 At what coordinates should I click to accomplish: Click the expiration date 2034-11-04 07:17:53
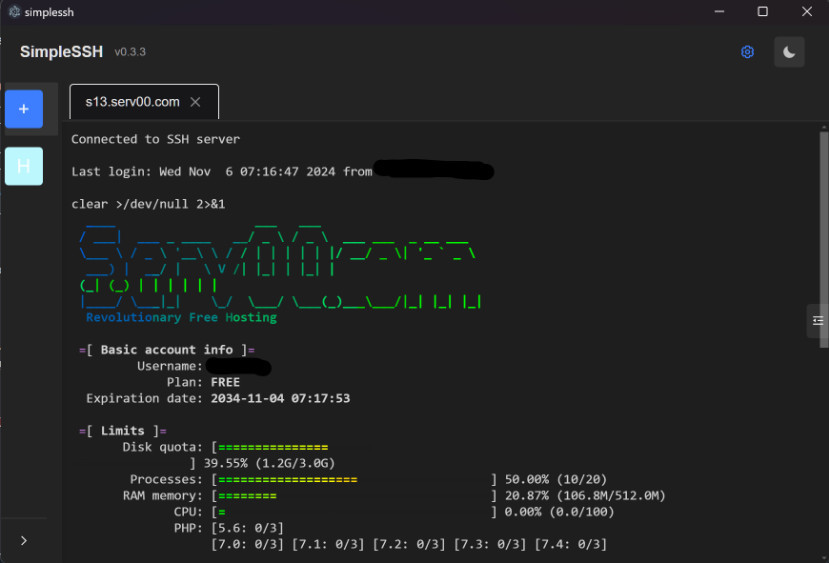[280, 398]
